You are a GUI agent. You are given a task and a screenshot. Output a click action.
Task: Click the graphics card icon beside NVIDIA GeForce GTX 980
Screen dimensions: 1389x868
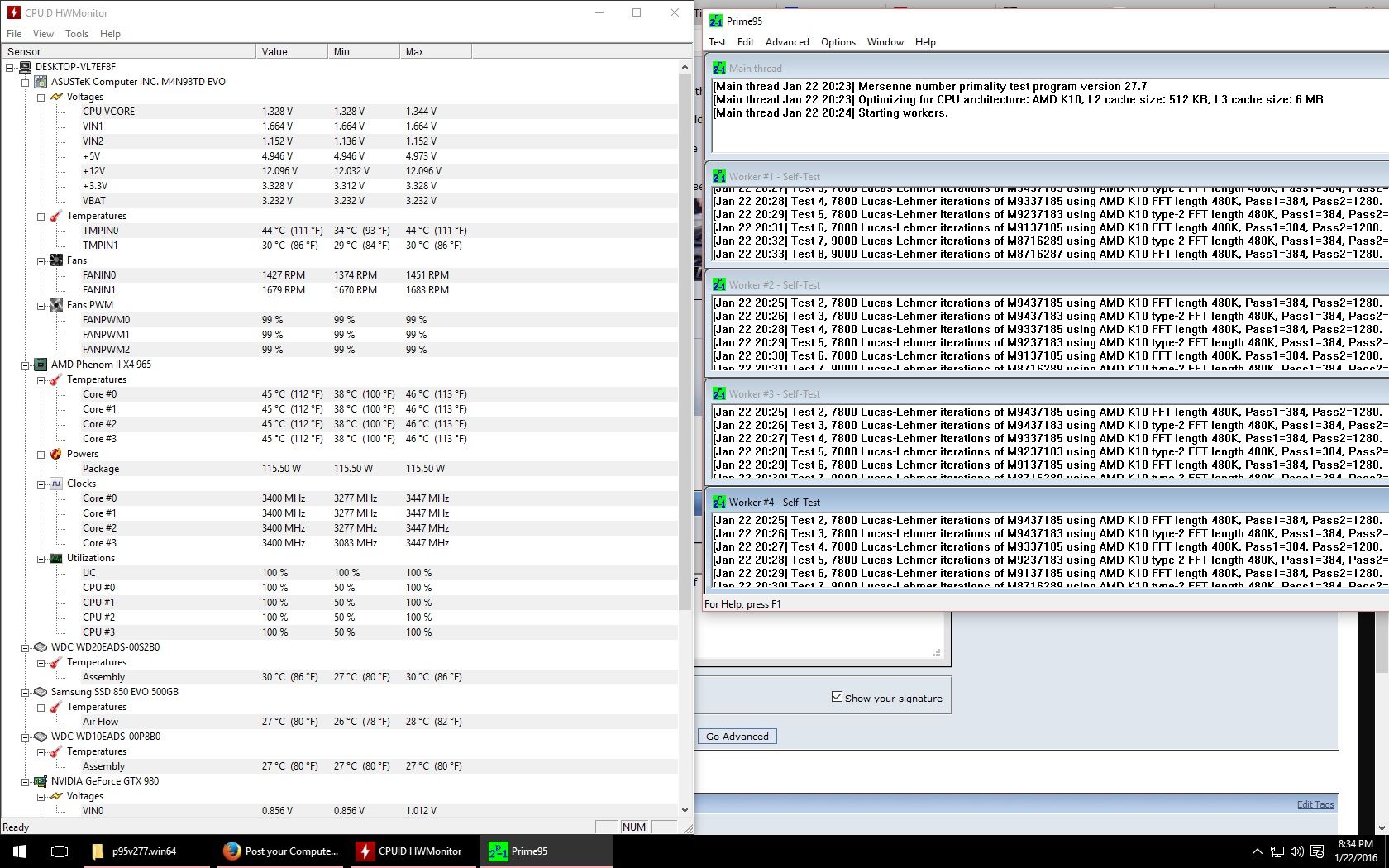(x=40, y=781)
